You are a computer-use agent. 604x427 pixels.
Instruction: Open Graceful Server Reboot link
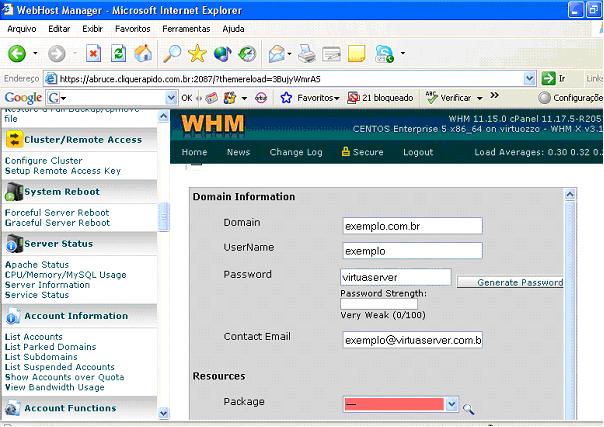57,223
